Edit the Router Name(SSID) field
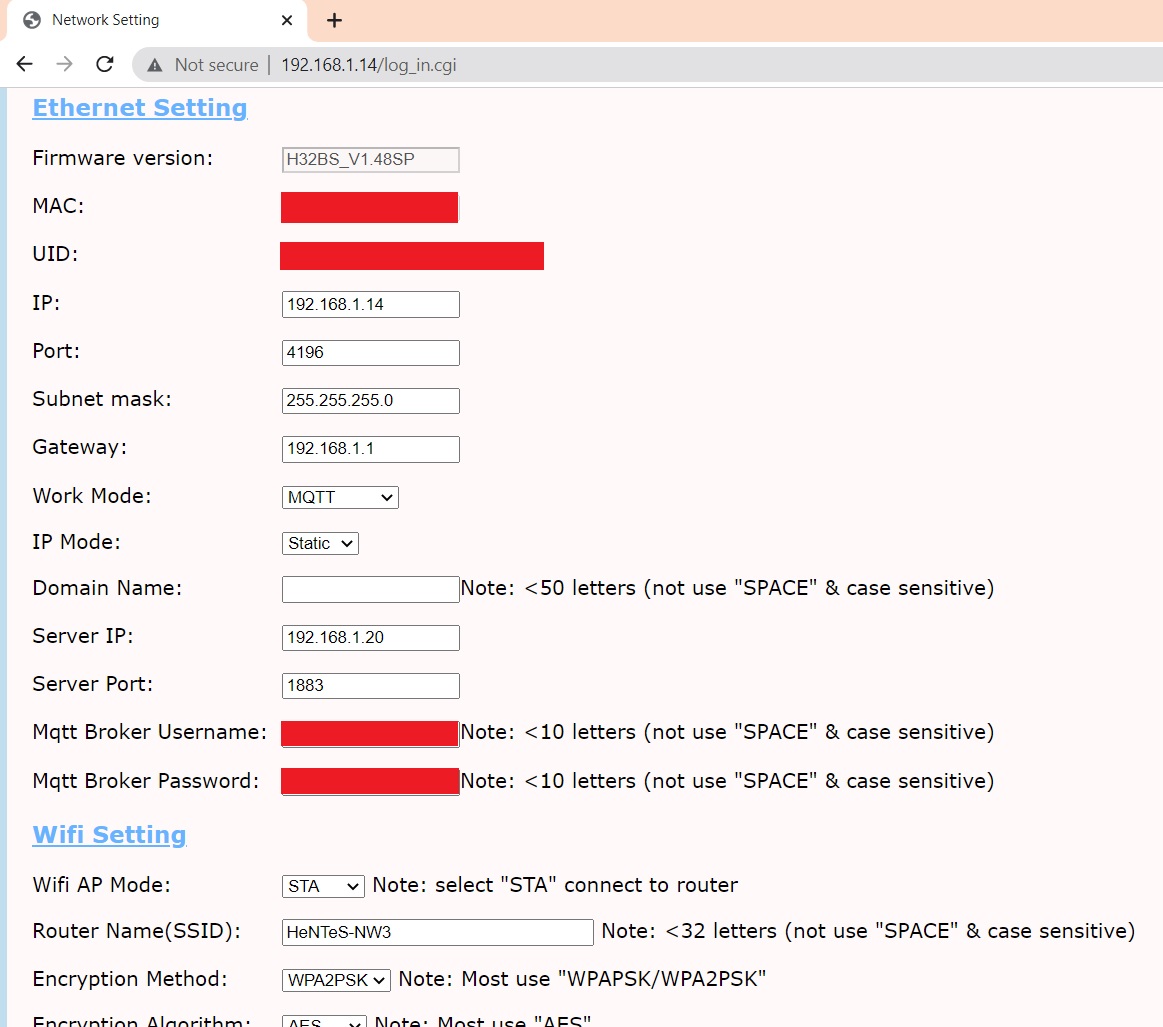The height and width of the screenshot is (1027, 1163). [437, 932]
